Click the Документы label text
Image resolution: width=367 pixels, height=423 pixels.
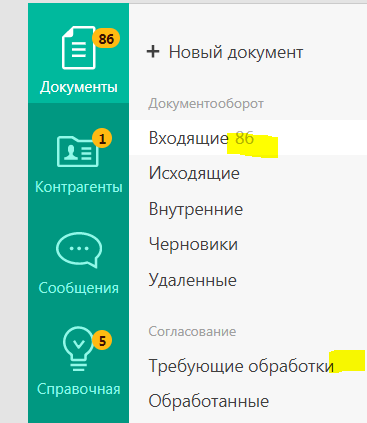click(79, 87)
